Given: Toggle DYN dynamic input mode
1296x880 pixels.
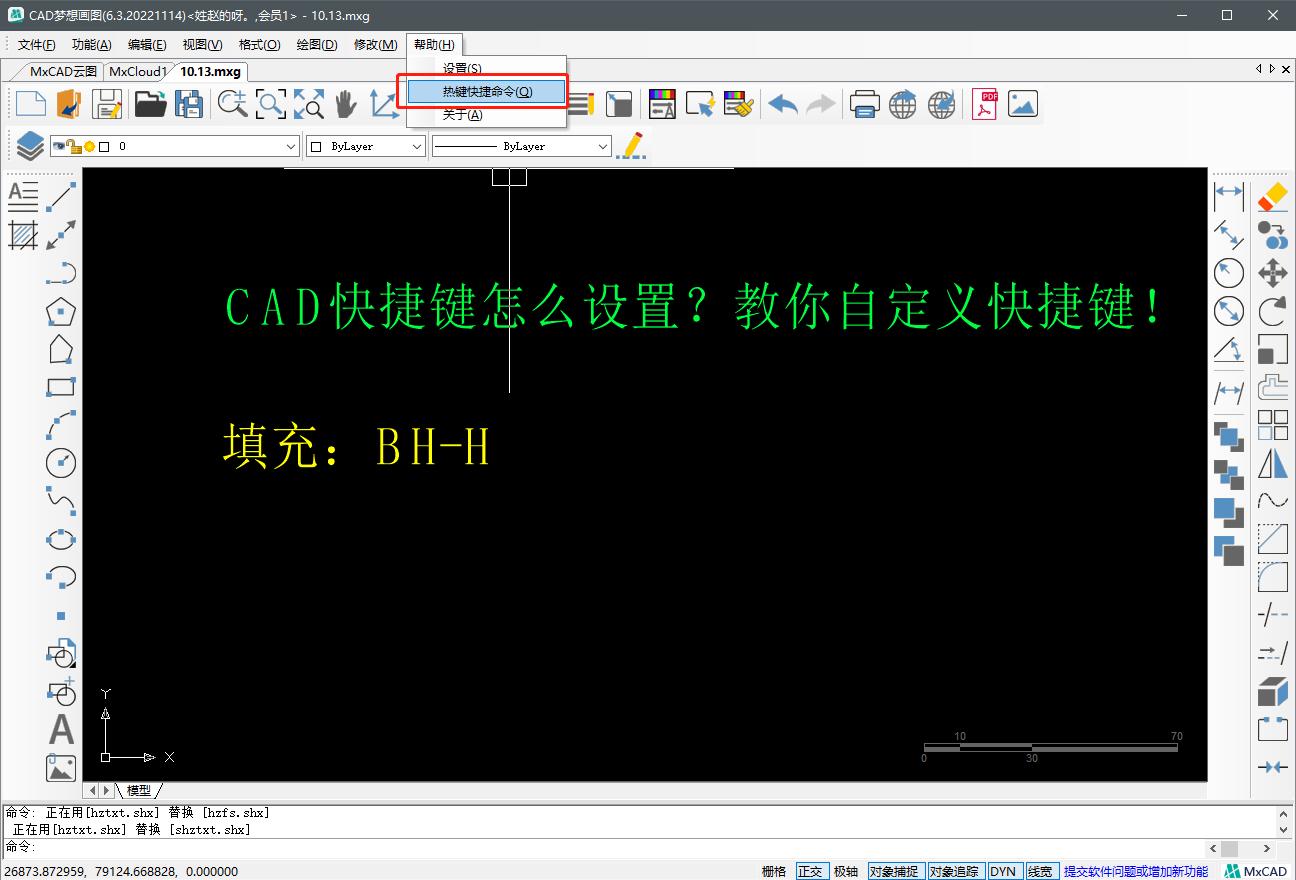Looking at the screenshot, I should tap(1004, 871).
